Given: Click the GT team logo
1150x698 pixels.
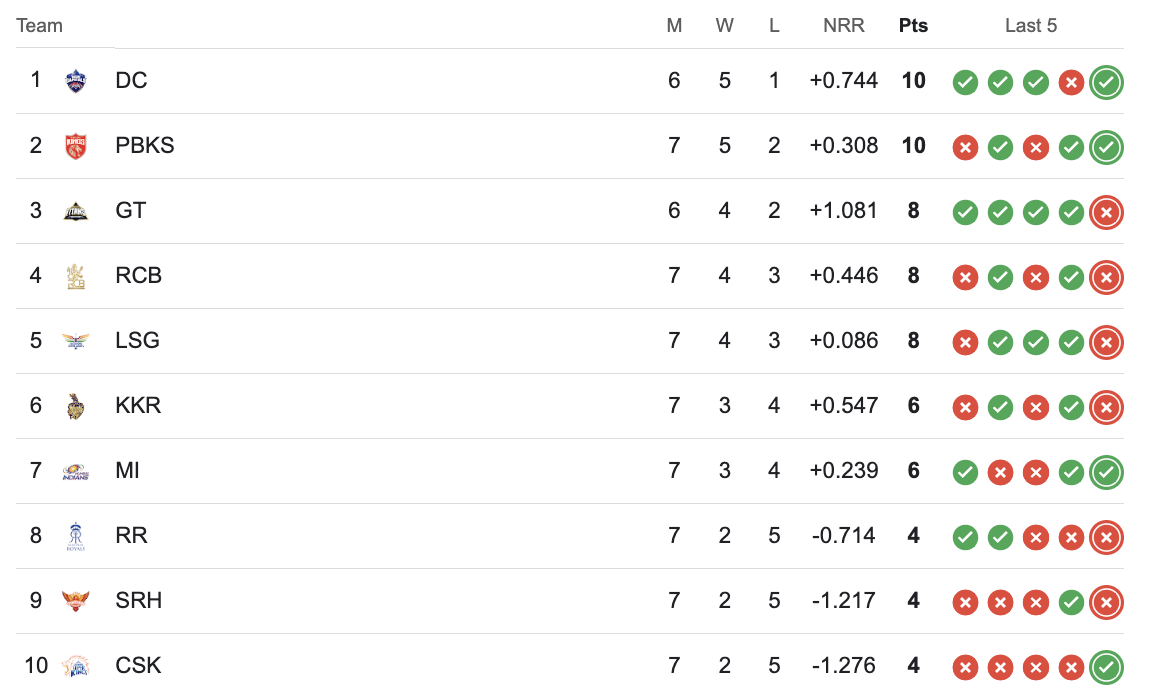Looking at the screenshot, I should (x=76, y=211).
